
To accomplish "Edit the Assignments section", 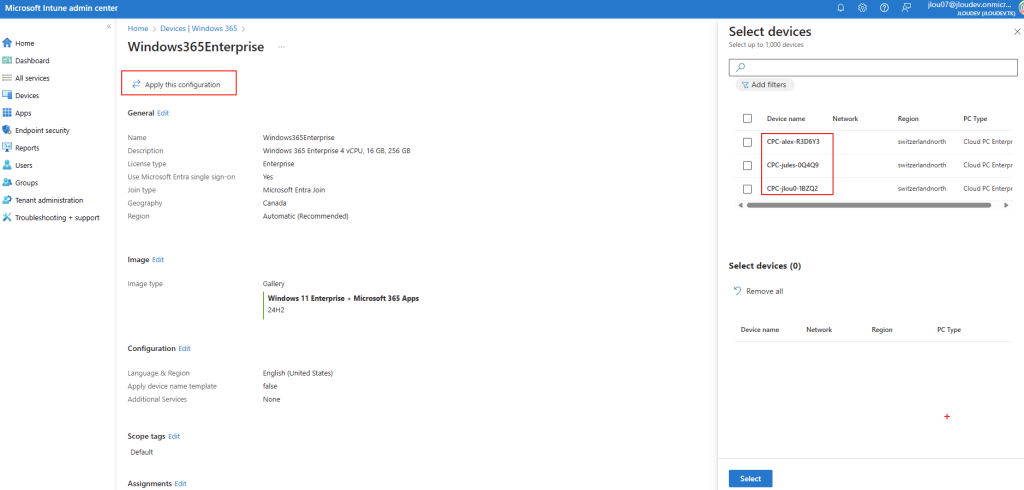I will point(181,483).
